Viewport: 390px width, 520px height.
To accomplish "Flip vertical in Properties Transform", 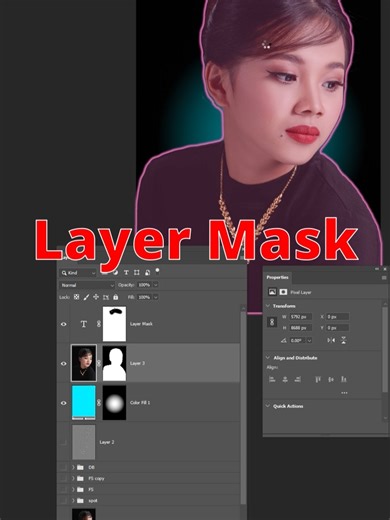I will [343, 340].
